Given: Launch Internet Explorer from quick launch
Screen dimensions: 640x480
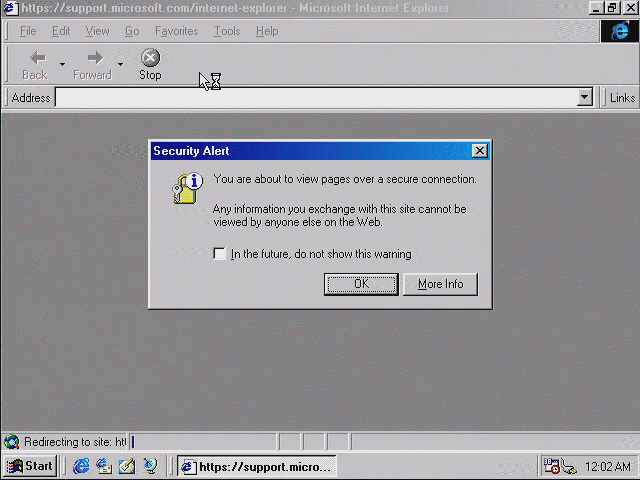Looking at the screenshot, I should tap(81, 466).
